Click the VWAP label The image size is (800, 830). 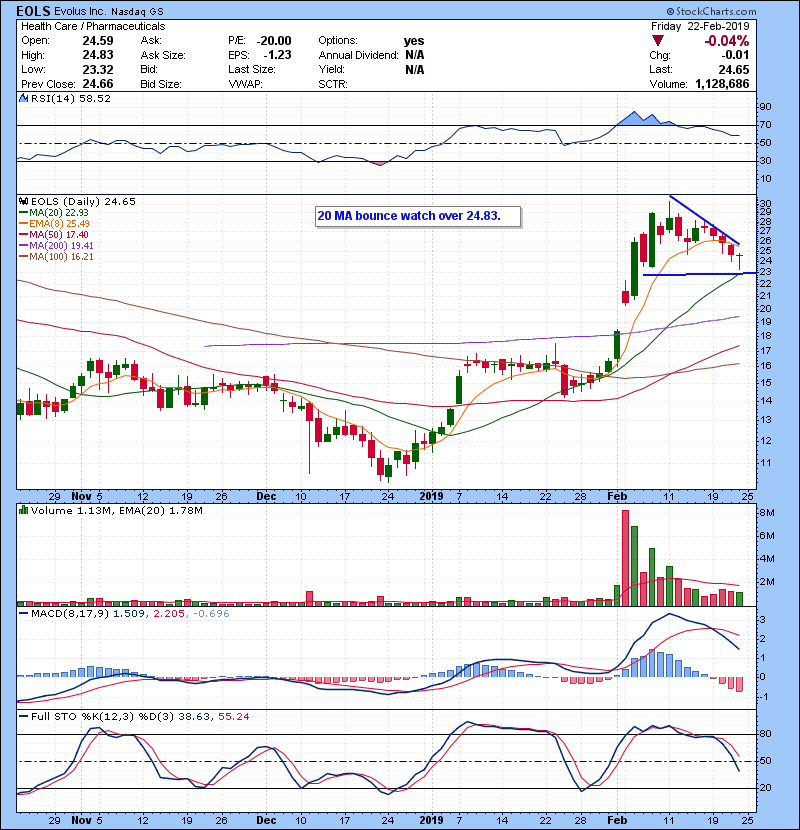click(x=245, y=84)
